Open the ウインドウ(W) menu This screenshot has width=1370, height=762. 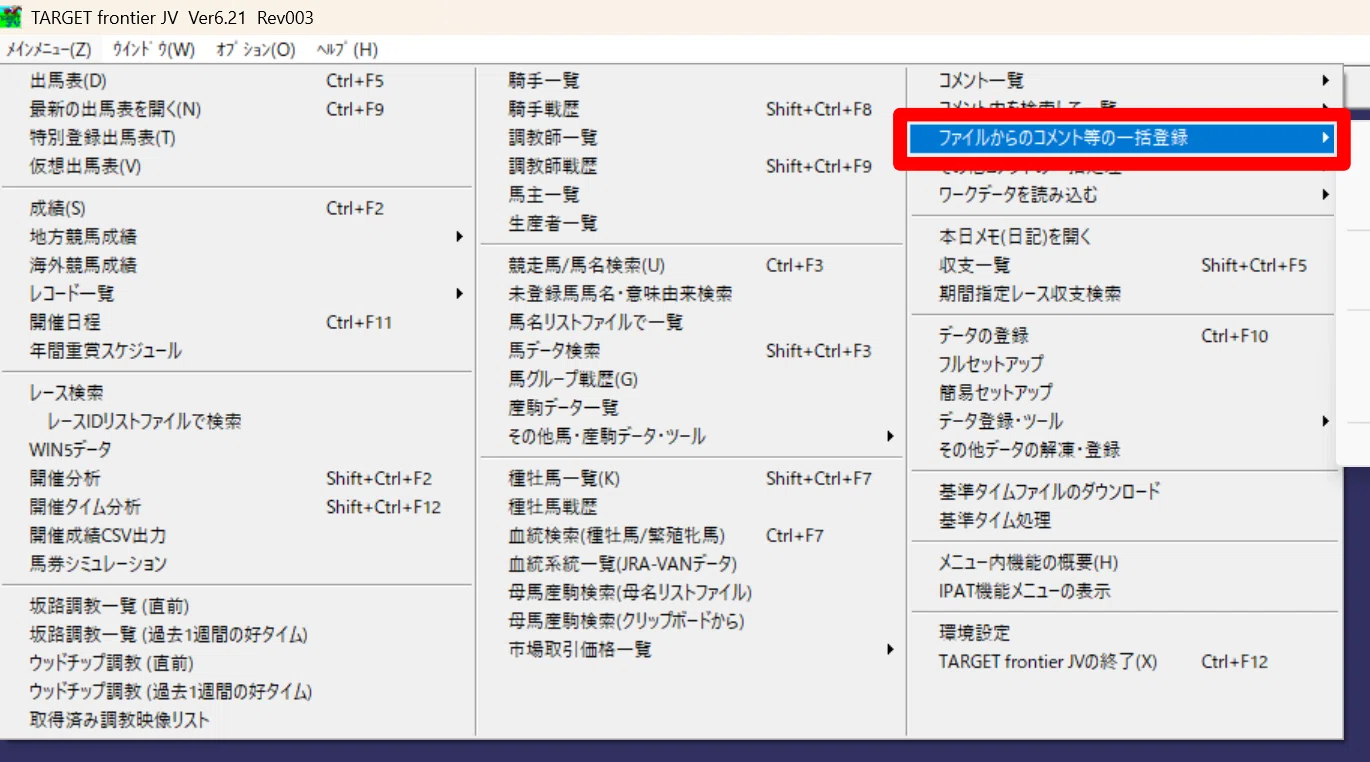point(154,49)
